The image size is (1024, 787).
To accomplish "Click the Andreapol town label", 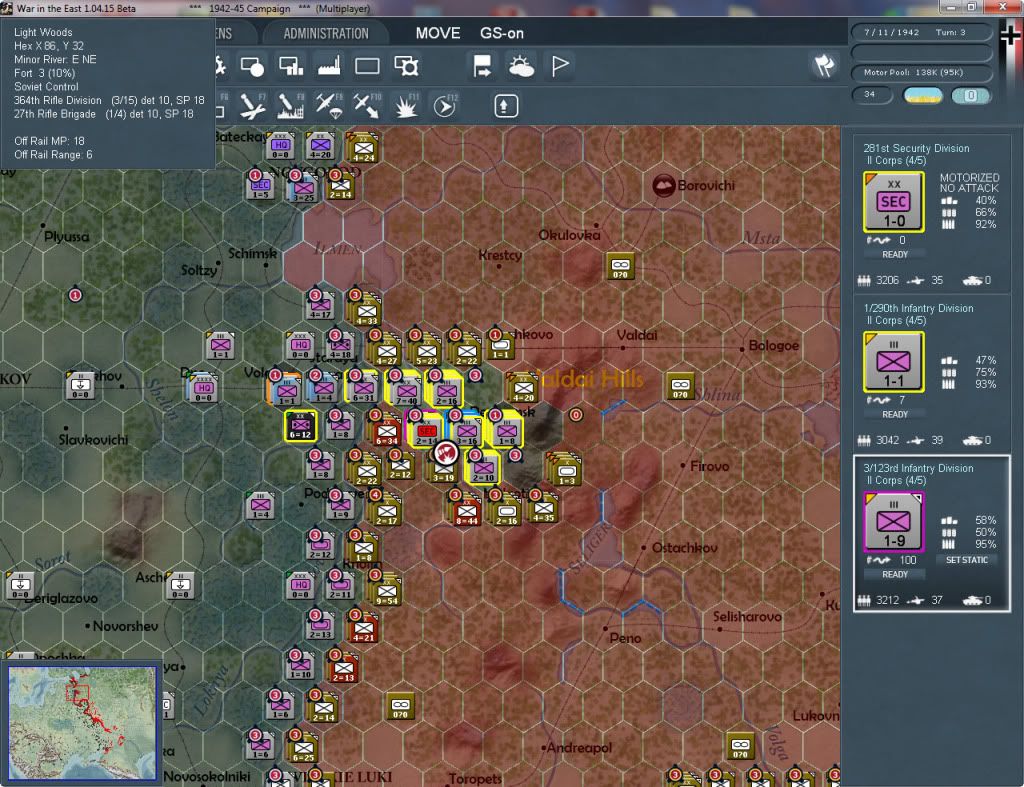I will [579, 747].
